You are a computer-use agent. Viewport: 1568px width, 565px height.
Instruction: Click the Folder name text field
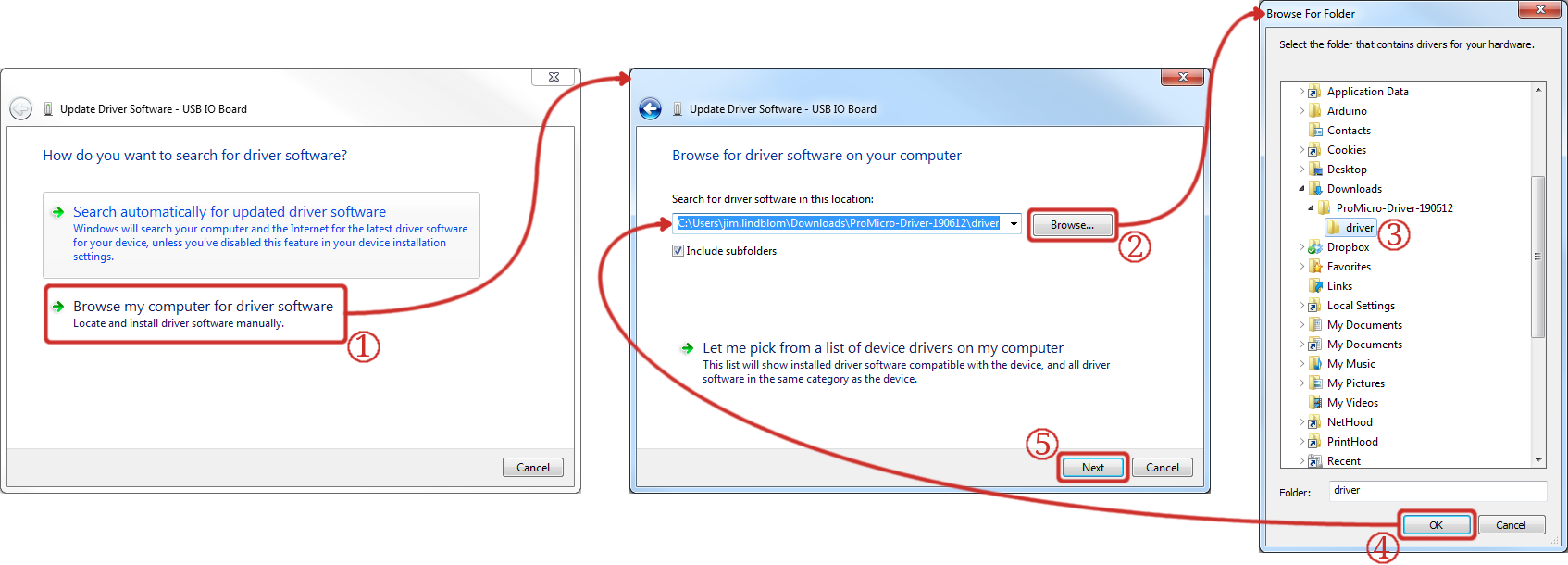(1437, 491)
